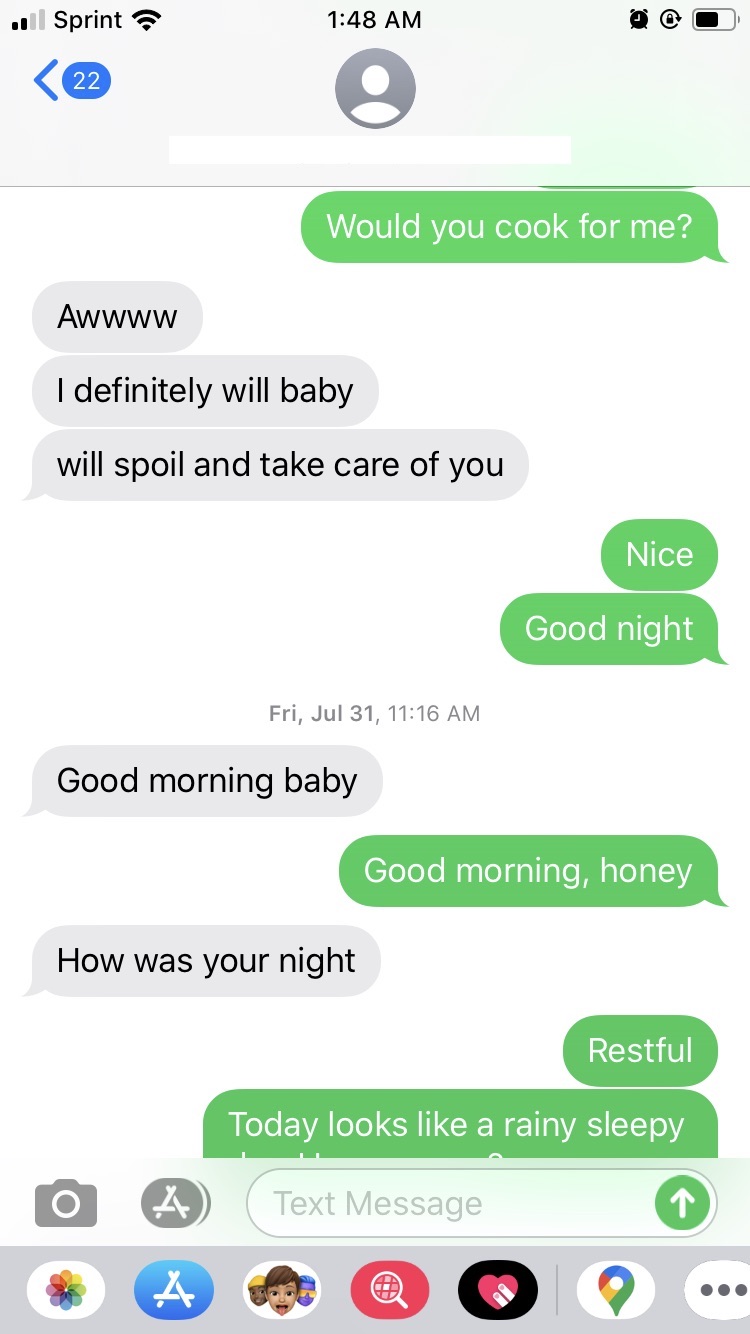
Task: Tap the 'I definitely will baby' message
Action: tap(205, 391)
